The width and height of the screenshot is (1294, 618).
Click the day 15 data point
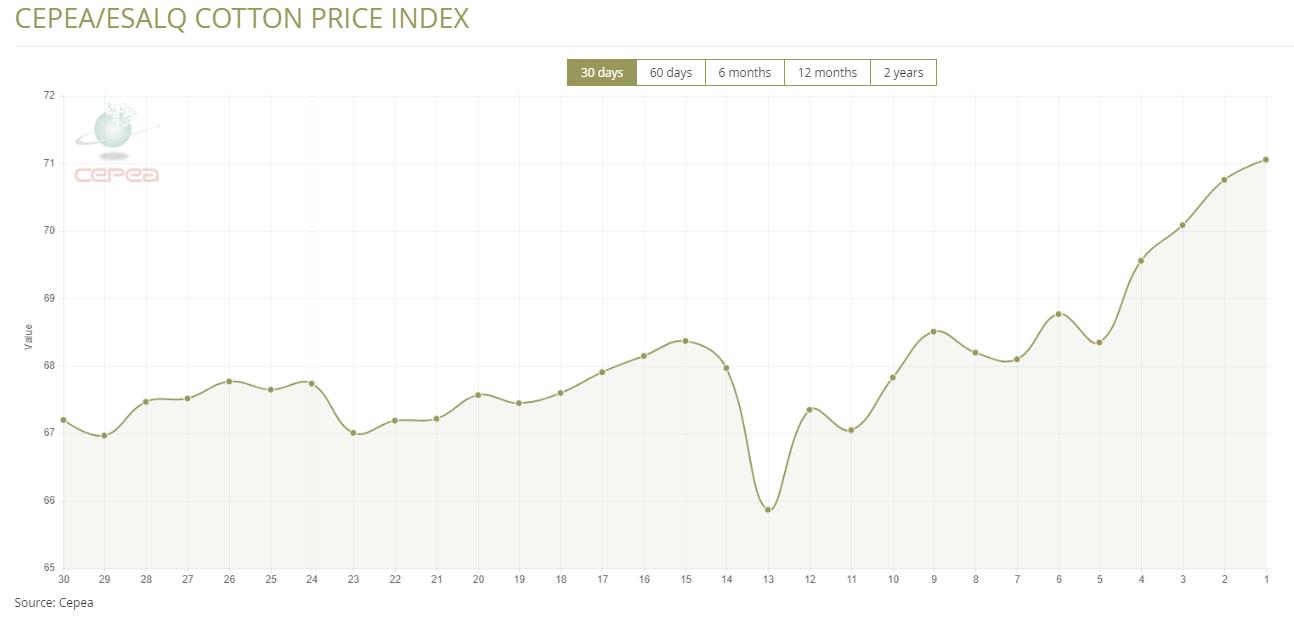point(685,341)
